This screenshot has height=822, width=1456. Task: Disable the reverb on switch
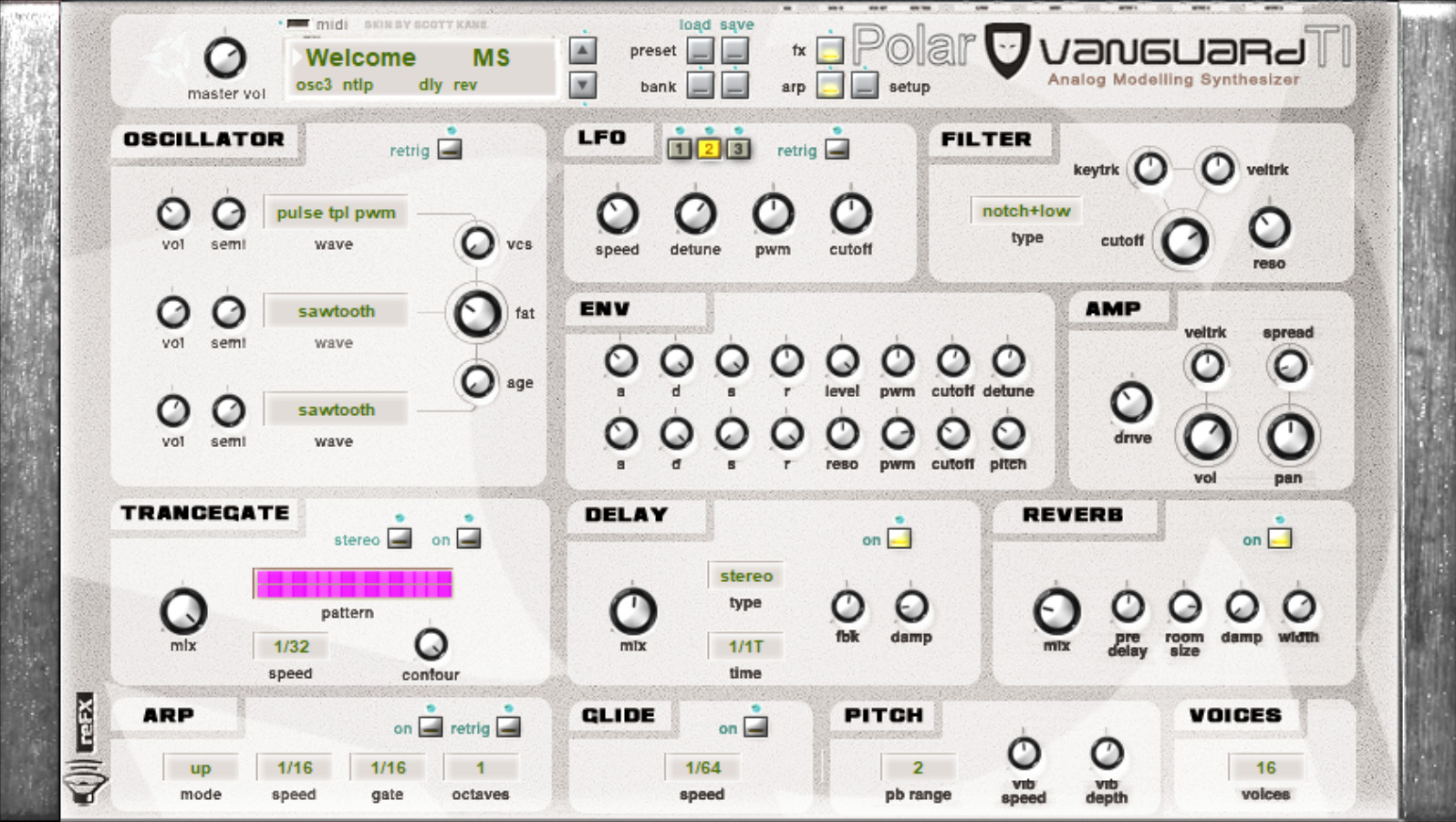tap(1280, 538)
